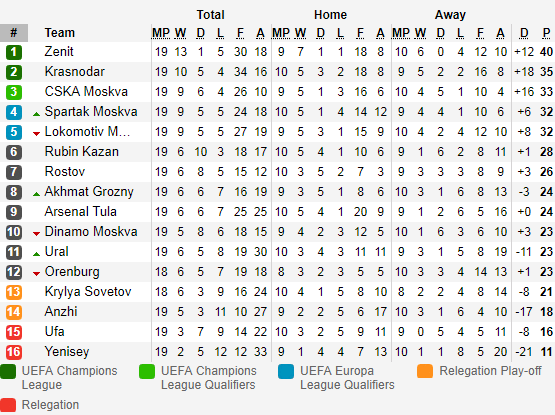Click the # rank column header
Viewport: 555px width, 415px height.
point(14,33)
